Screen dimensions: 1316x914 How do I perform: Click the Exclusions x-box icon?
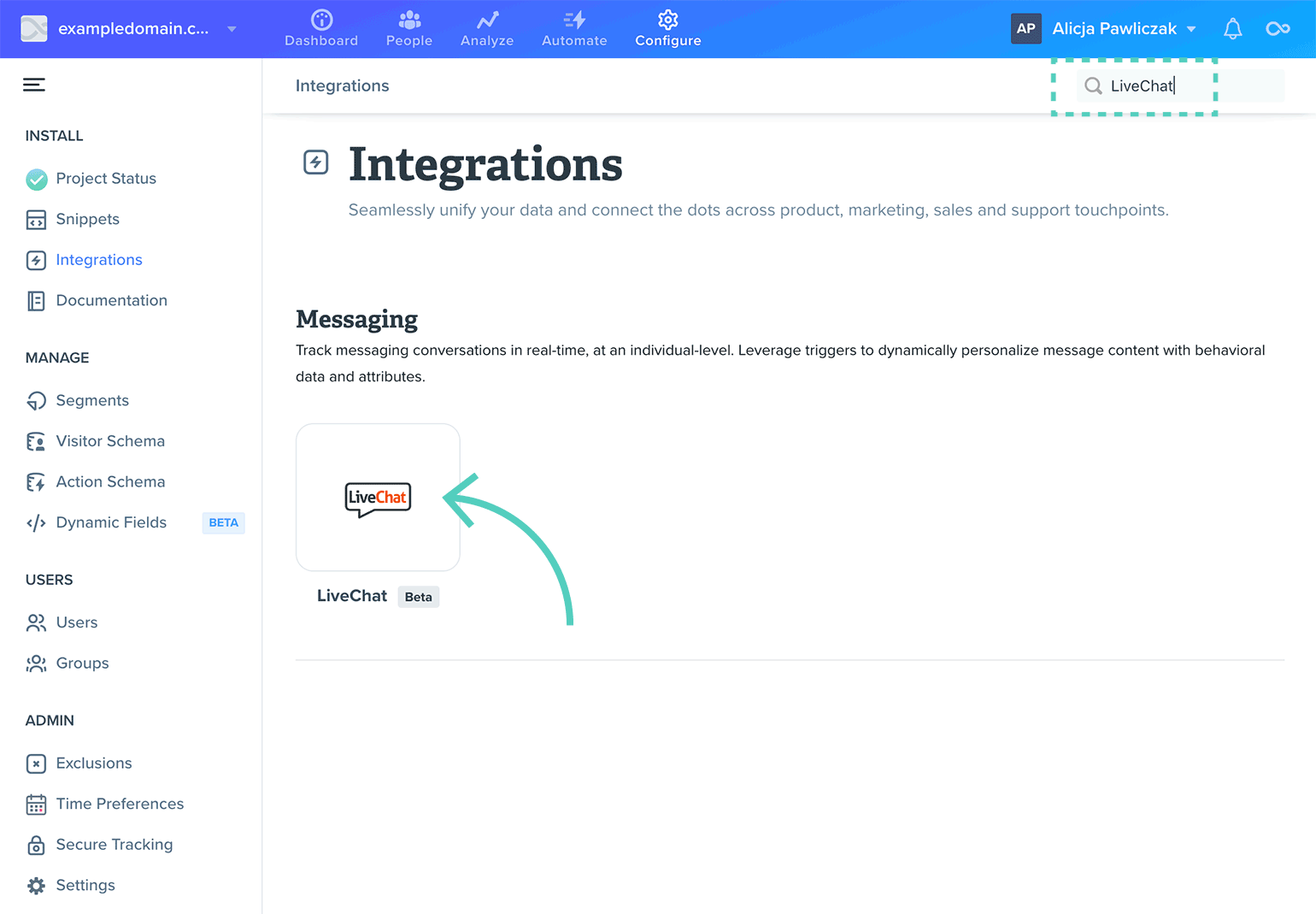36,764
